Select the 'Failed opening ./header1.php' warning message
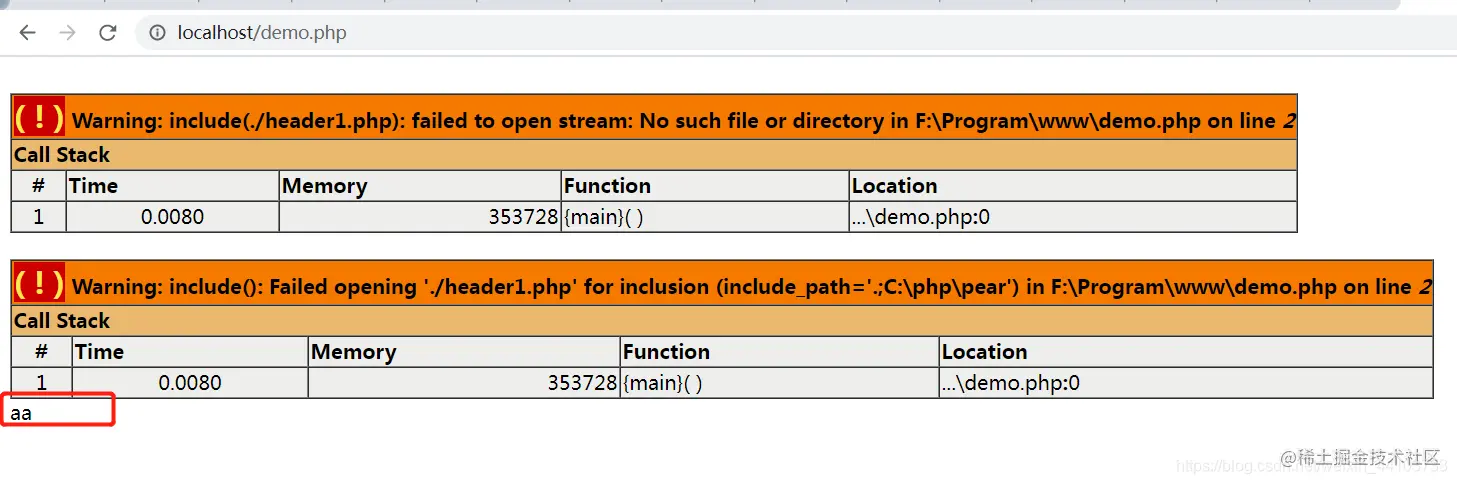The image size is (1457, 484). [752, 287]
